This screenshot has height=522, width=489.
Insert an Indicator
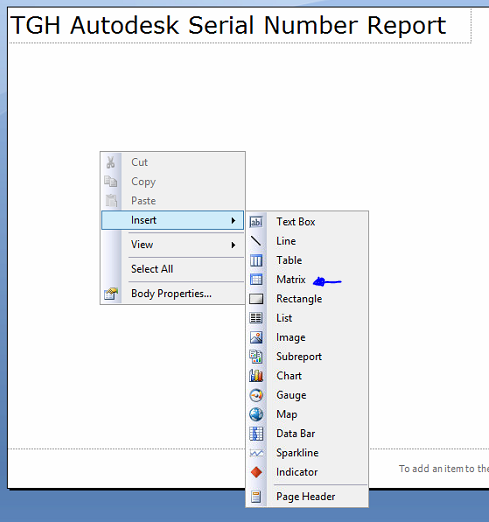307,472
